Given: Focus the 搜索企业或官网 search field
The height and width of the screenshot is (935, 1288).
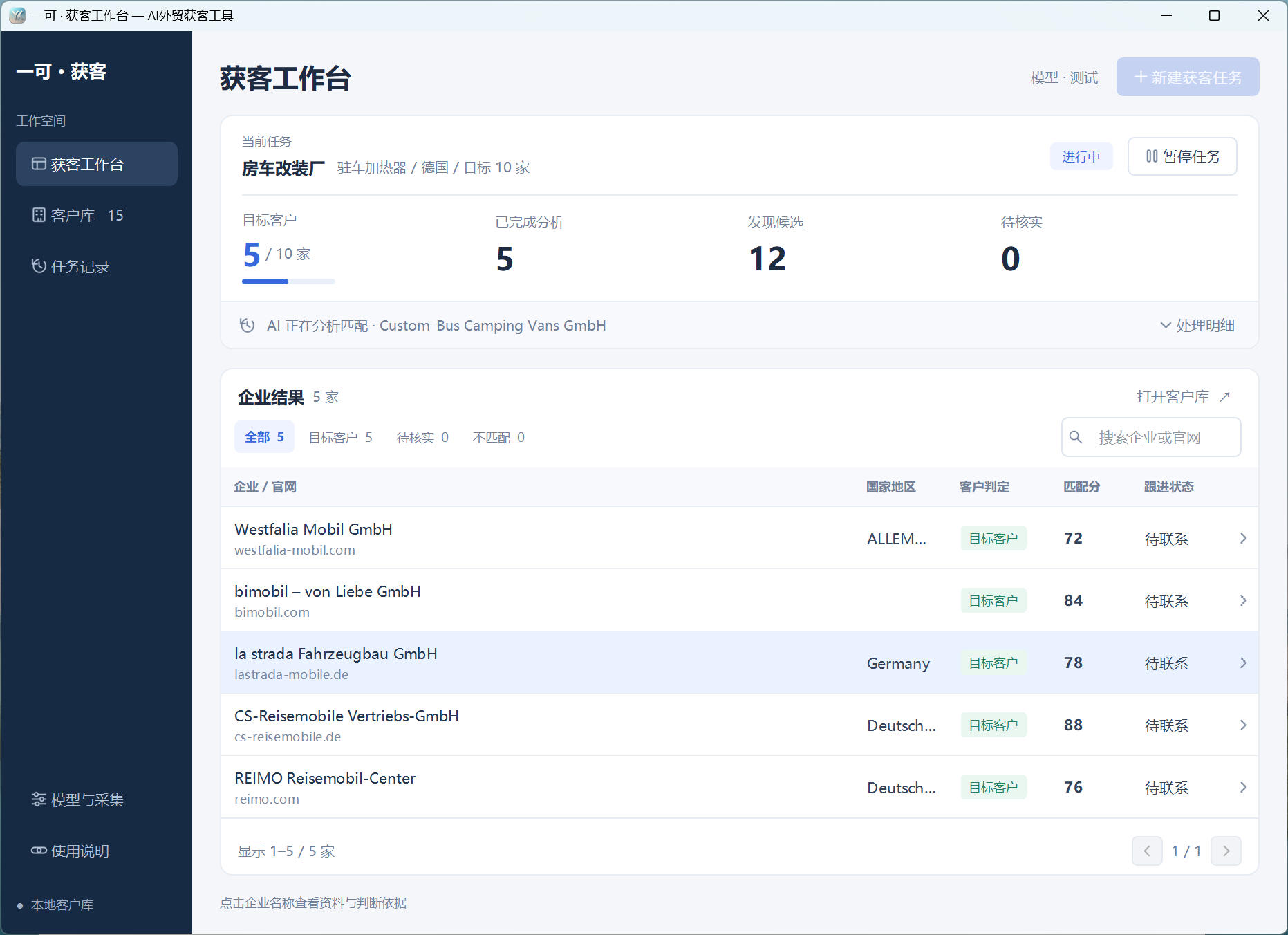Looking at the screenshot, I should coord(1151,437).
